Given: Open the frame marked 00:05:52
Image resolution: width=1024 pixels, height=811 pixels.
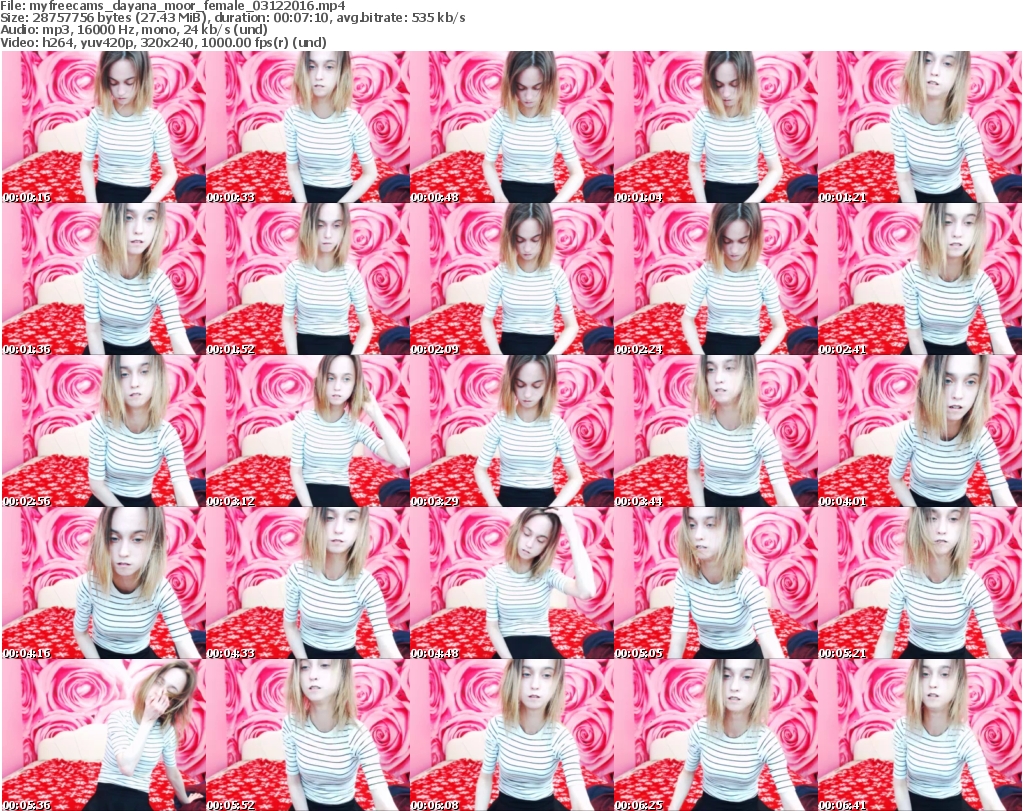Looking at the screenshot, I should tap(308, 735).
